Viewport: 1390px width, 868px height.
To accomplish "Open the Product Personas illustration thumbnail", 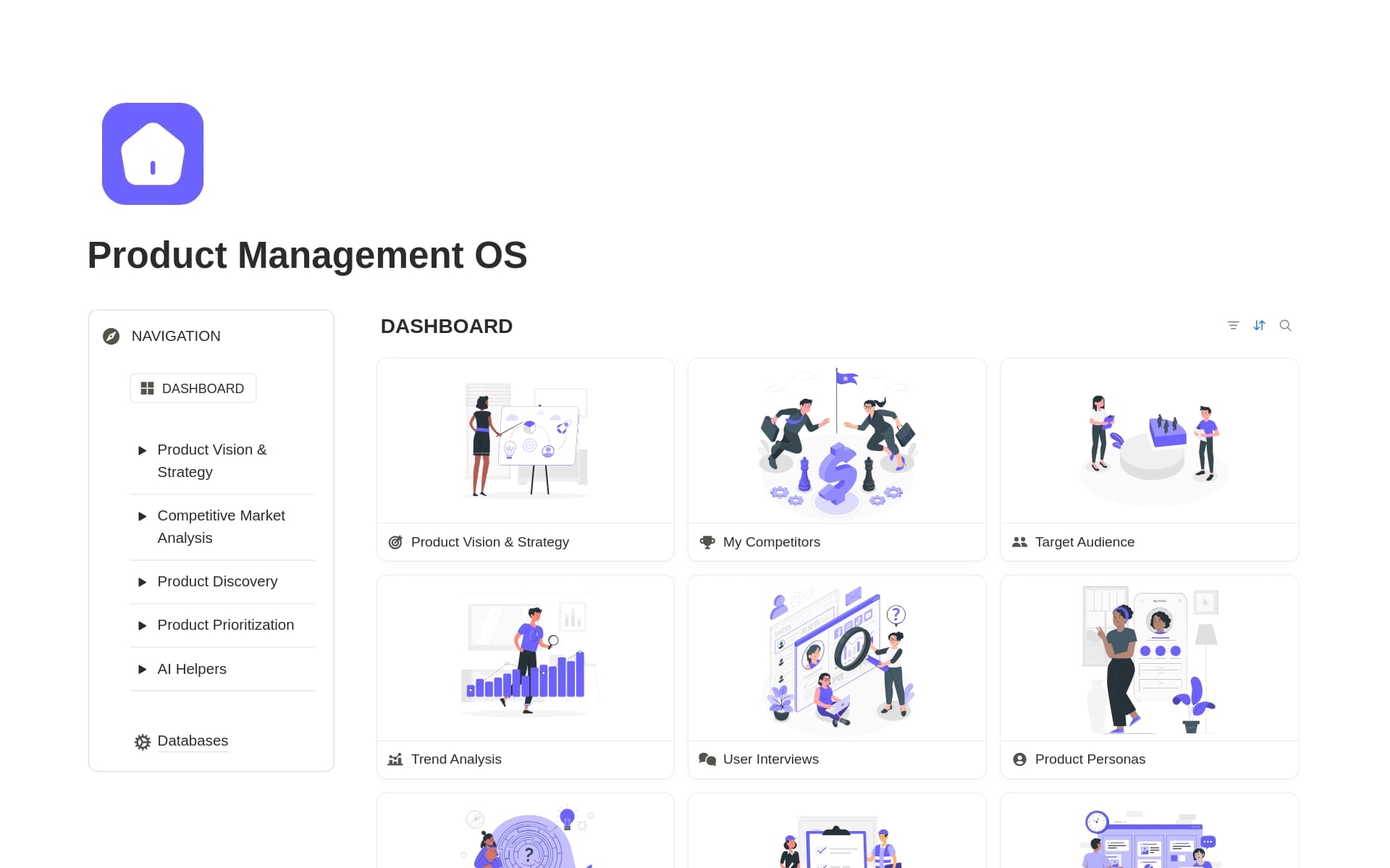I will [1149, 659].
